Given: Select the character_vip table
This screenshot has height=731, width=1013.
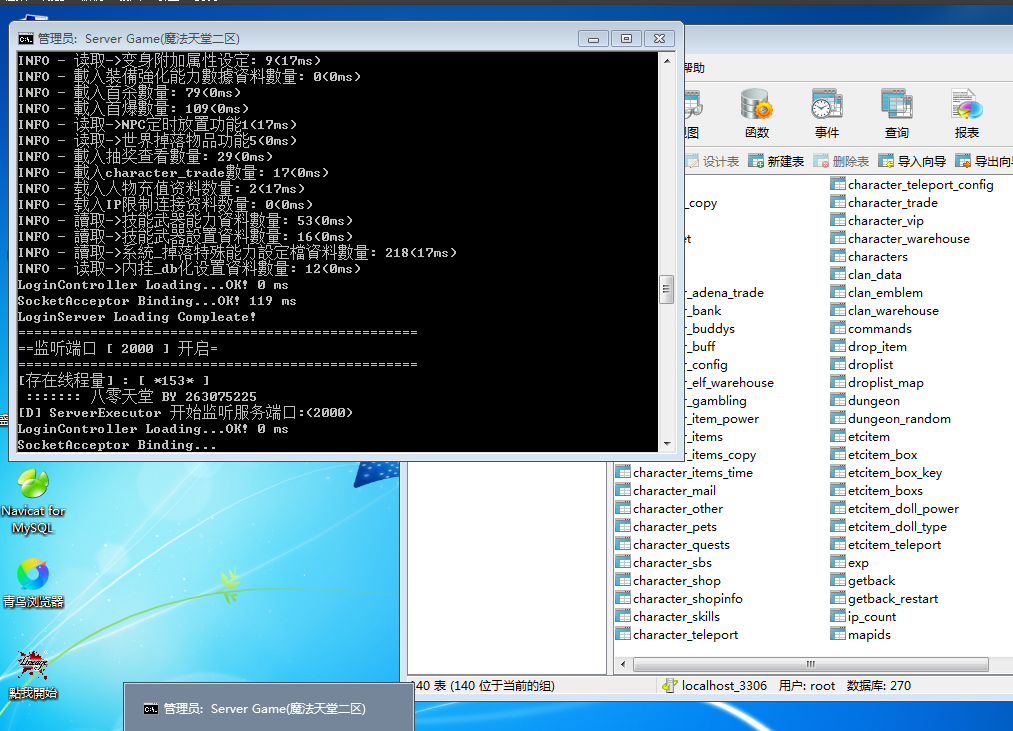Looking at the screenshot, I should click(x=877, y=221).
